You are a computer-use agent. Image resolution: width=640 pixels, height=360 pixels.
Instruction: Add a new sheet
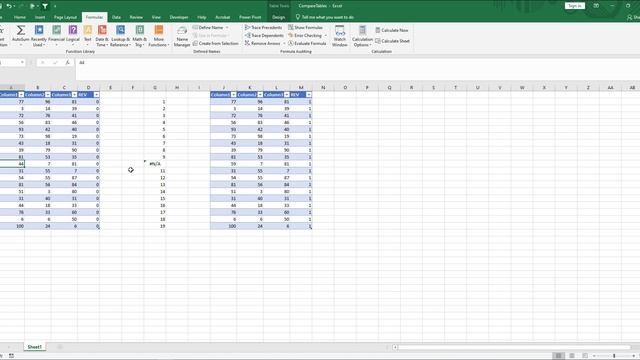coord(60,347)
